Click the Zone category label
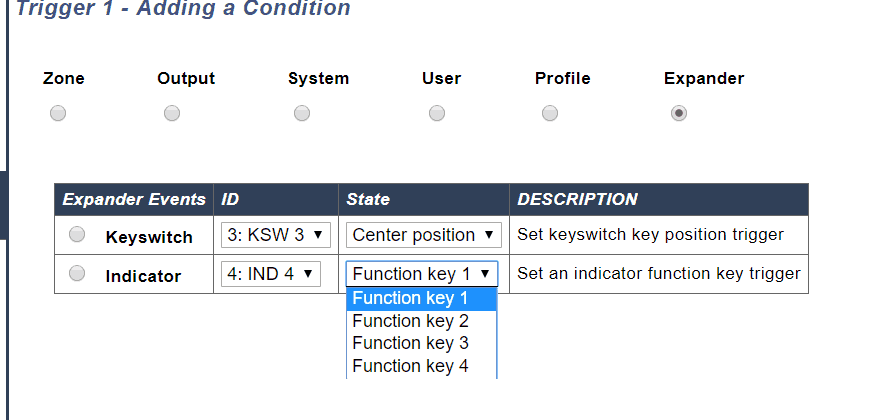The height and width of the screenshot is (420, 870). (x=64, y=78)
